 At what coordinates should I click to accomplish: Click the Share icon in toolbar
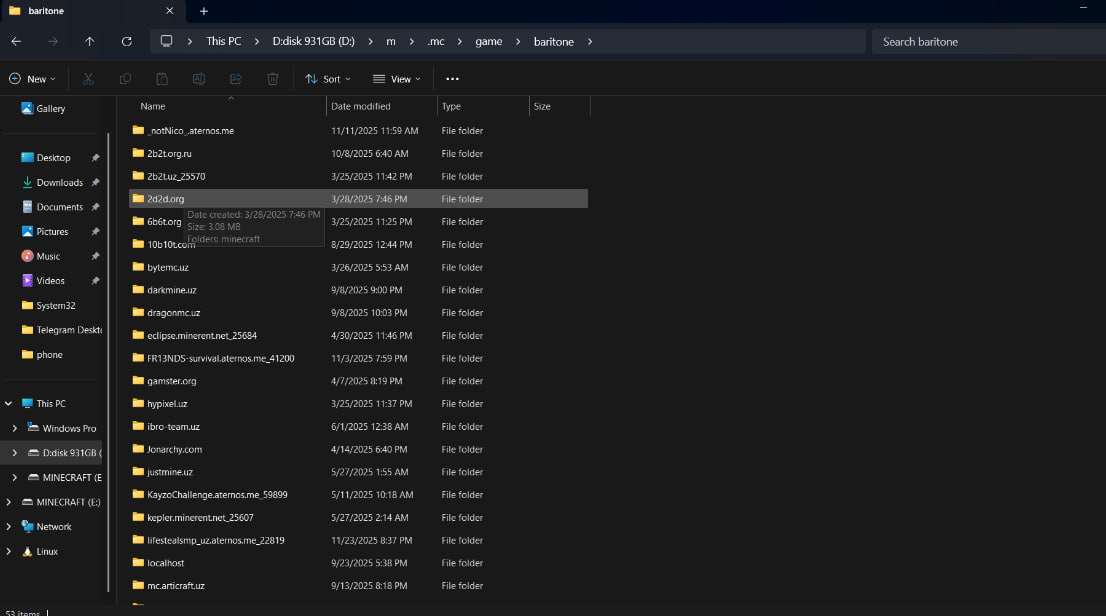pos(236,79)
